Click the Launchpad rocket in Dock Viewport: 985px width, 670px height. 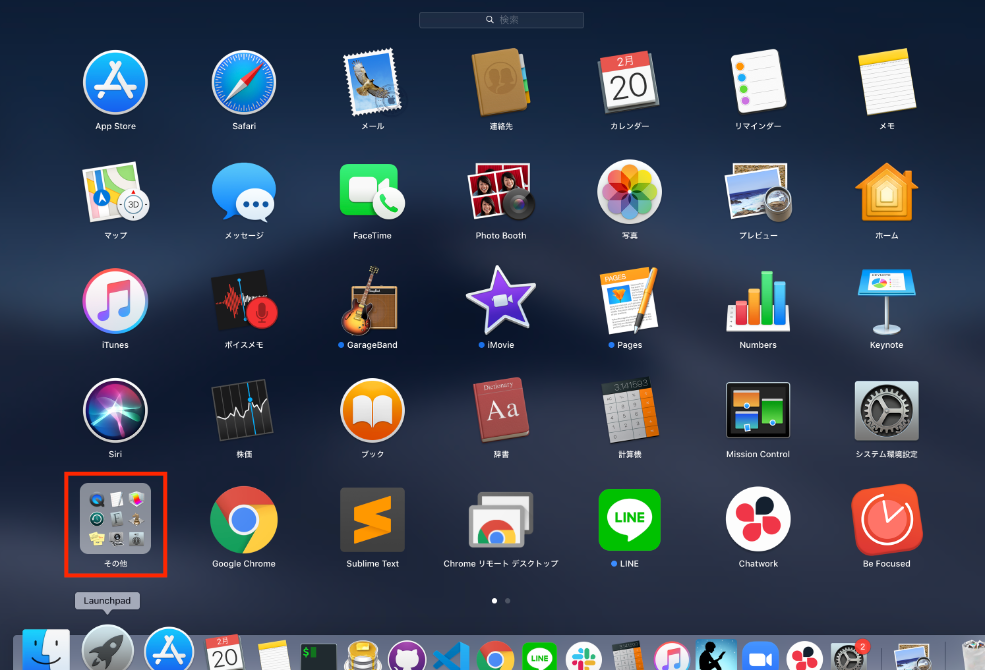click(107, 649)
